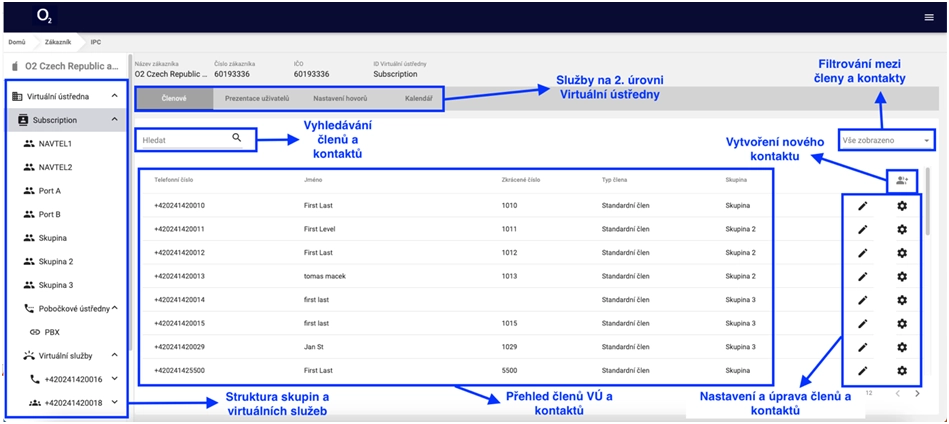Click the edit pencil for +420241420010
949x424 pixels.
pos(862,206)
